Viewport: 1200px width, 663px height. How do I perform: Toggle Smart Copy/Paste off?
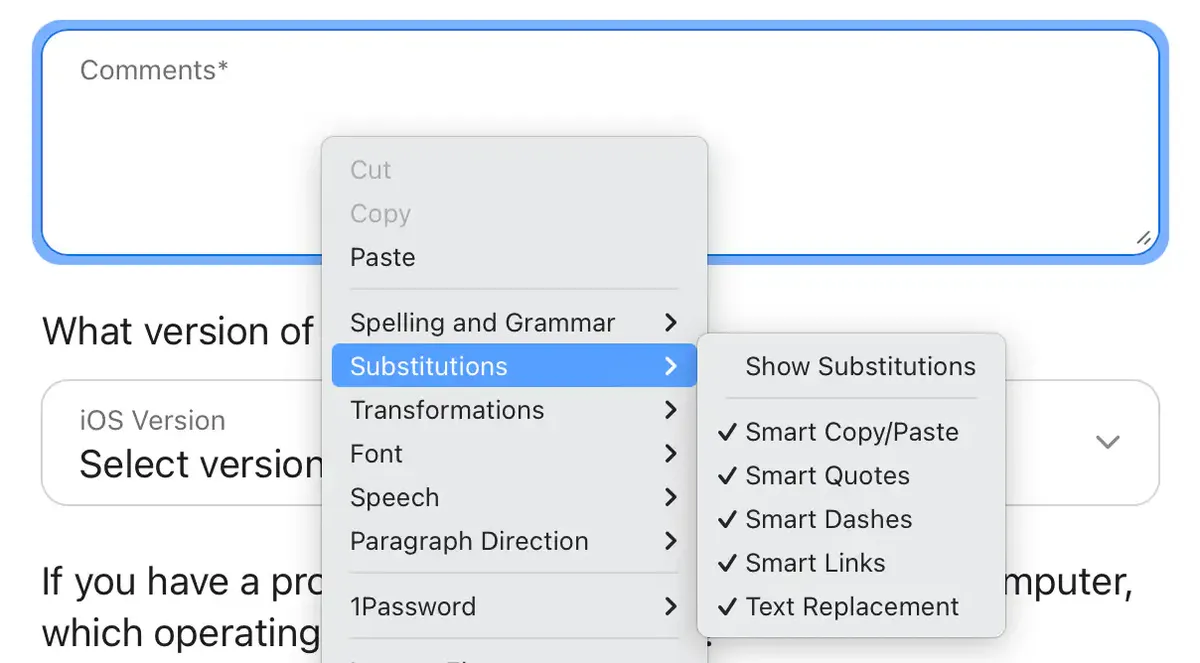pyautogui.click(x=851, y=432)
